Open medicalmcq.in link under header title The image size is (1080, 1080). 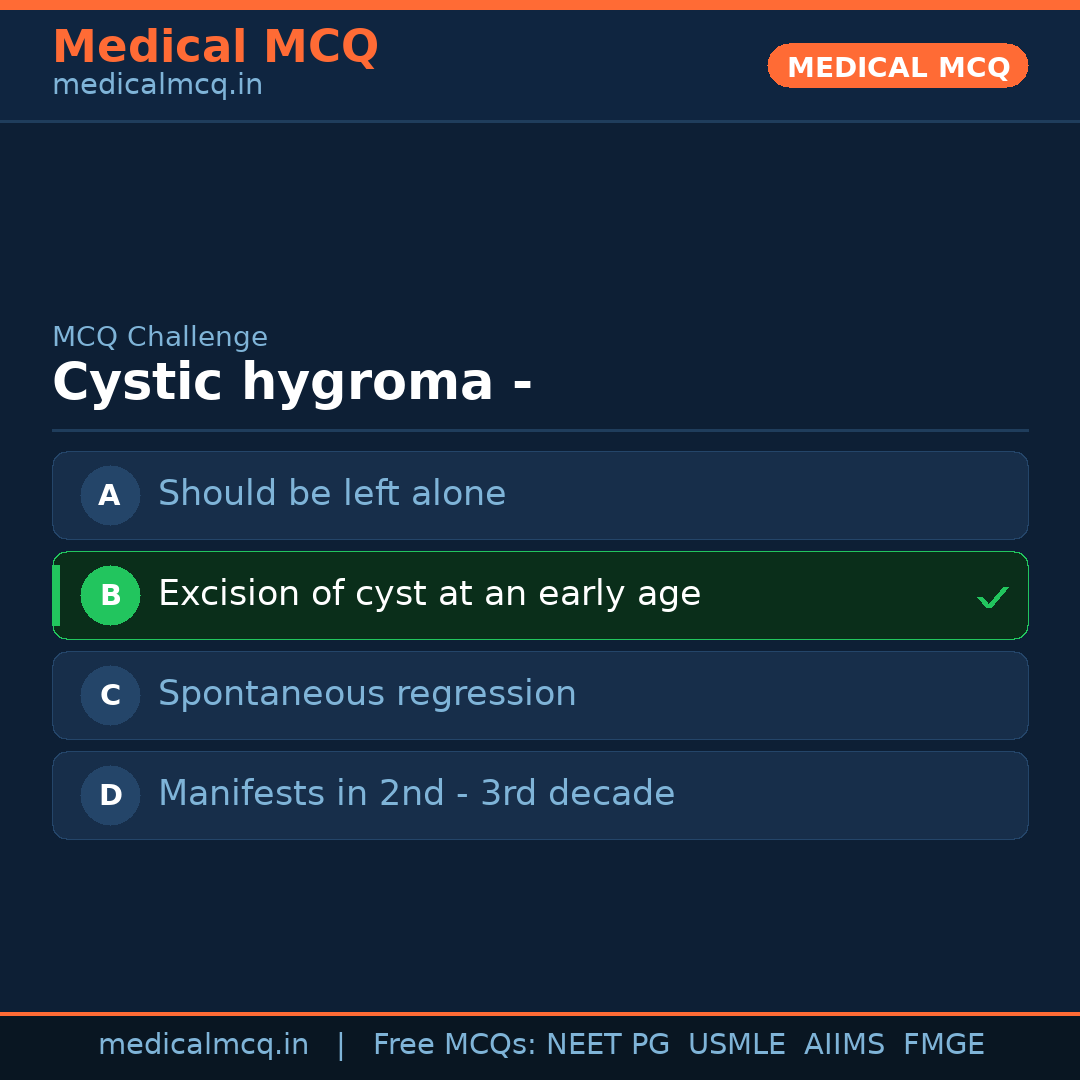click(157, 85)
